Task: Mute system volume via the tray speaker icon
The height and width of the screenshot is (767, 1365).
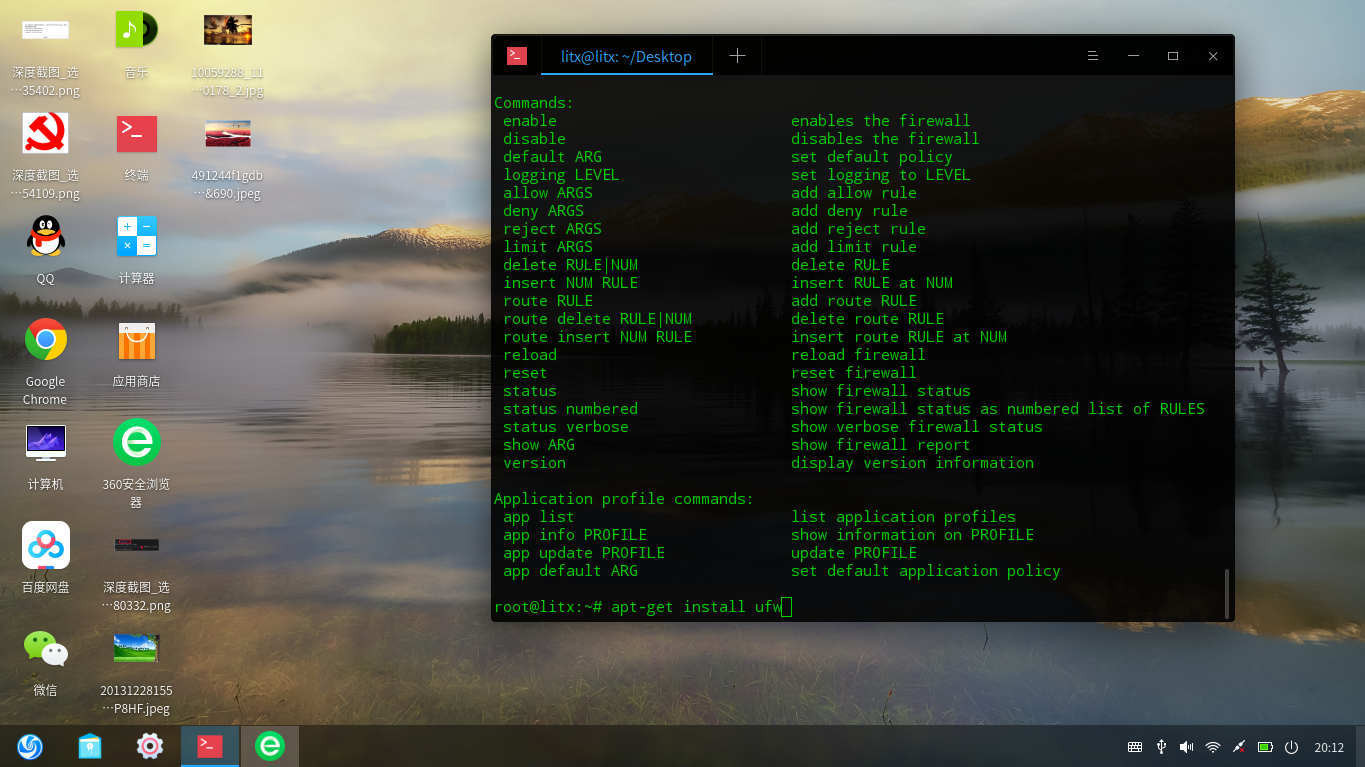Action: [x=1186, y=746]
